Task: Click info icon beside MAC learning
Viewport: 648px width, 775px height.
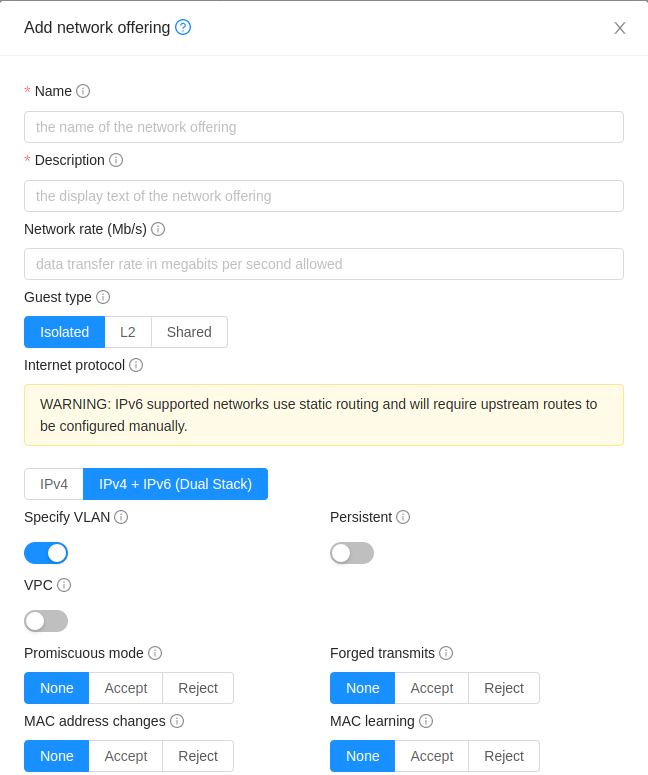Action: 426,721
